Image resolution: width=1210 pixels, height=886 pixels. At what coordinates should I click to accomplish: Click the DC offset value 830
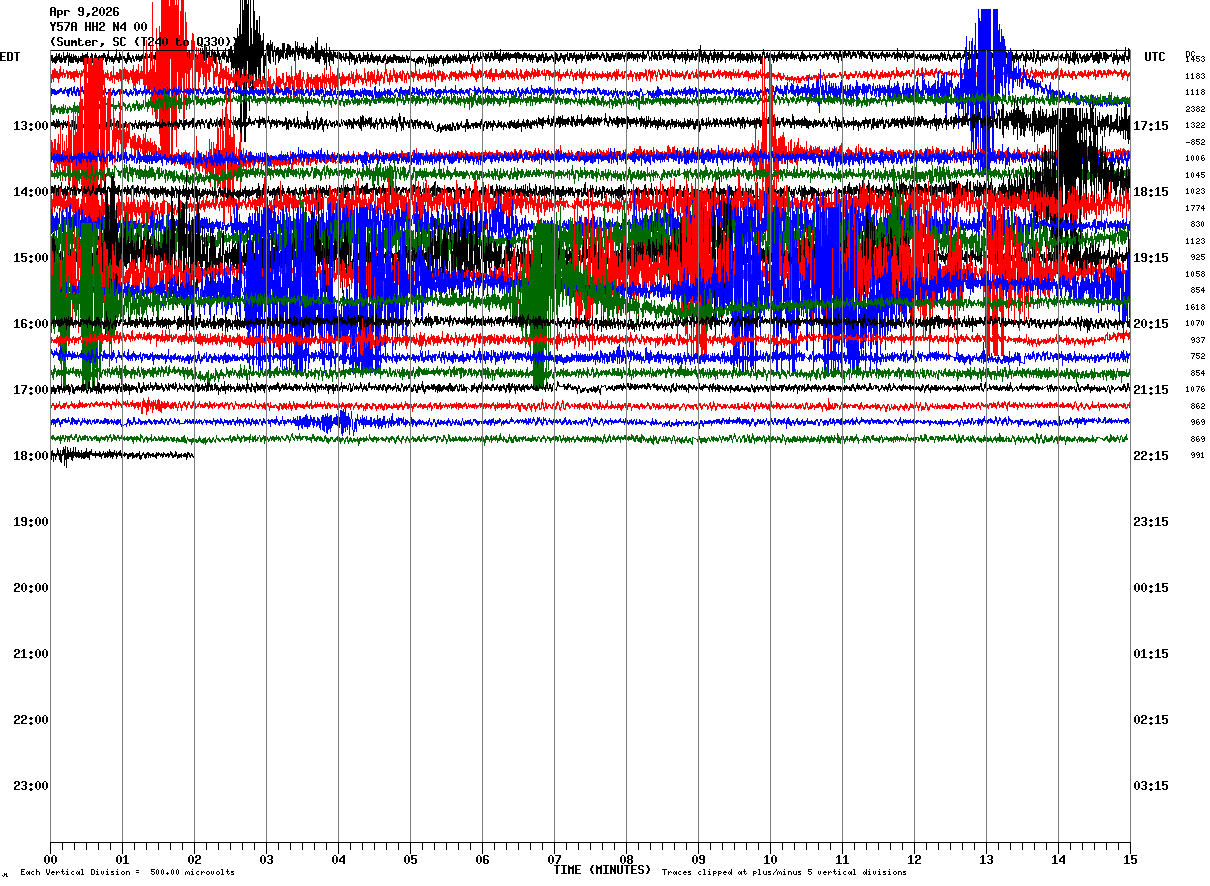tap(1197, 225)
